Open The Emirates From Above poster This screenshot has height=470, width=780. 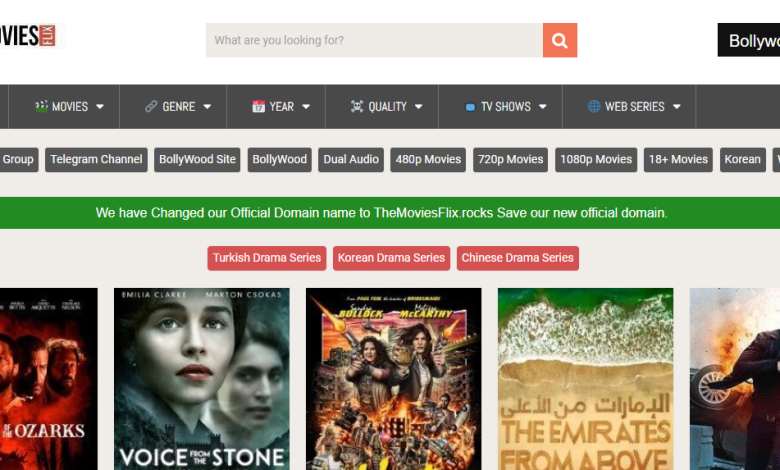585,379
